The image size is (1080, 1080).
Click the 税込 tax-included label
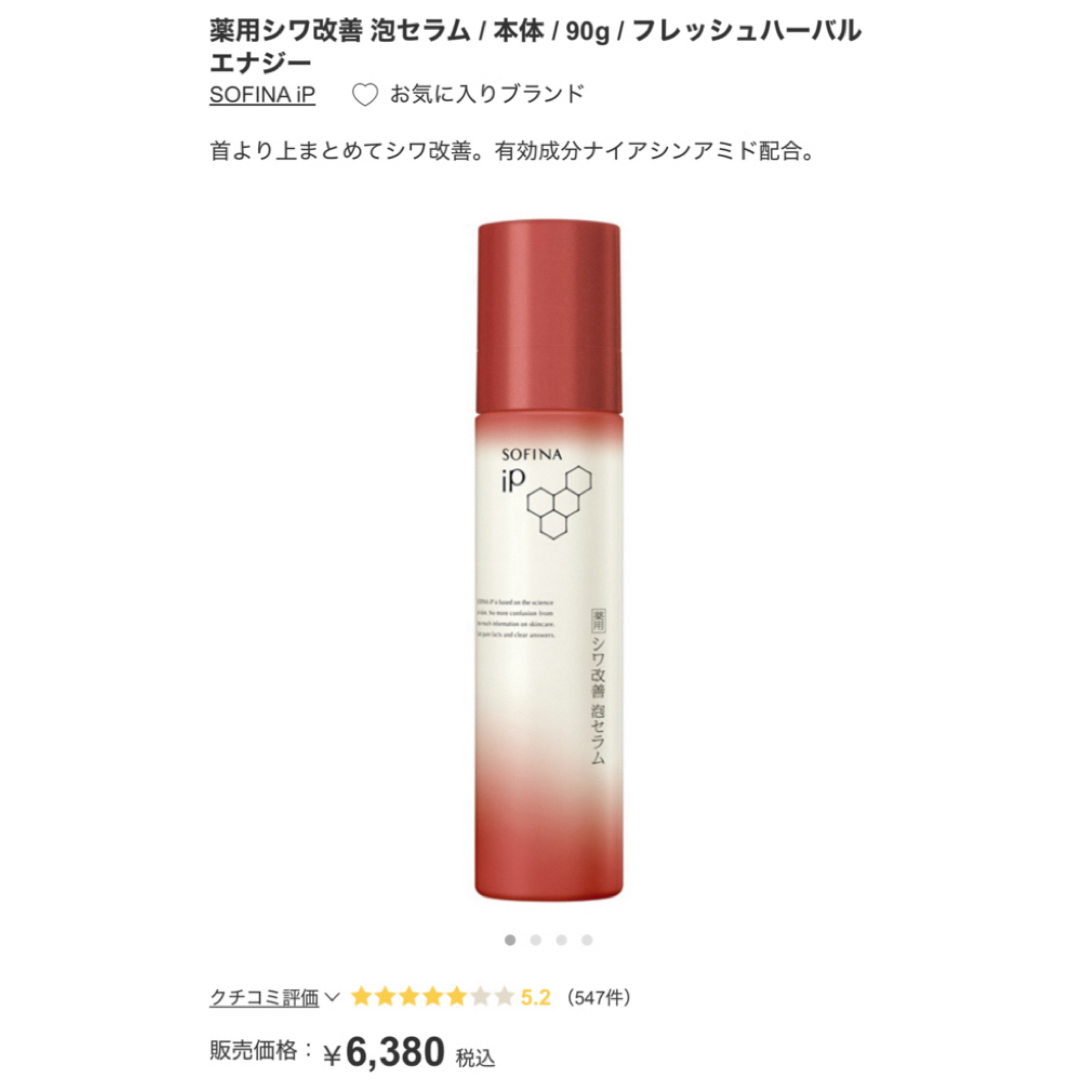click(x=475, y=1057)
